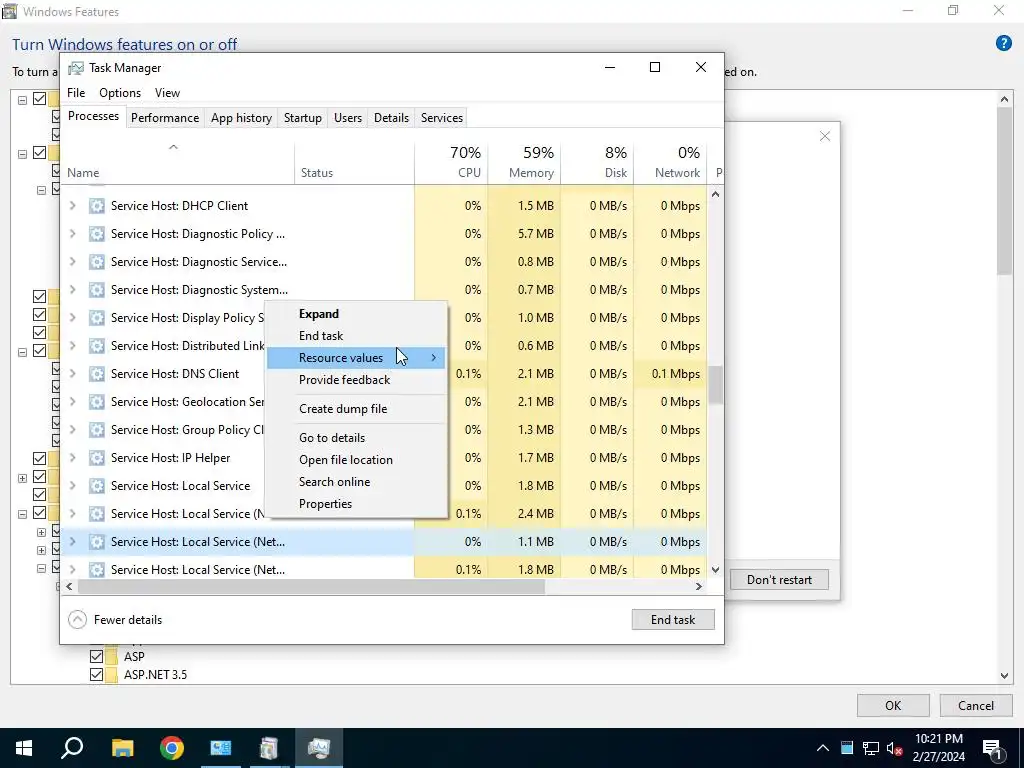Switch to the Users tab
This screenshot has width=1024, height=768.
pyautogui.click(x=347, y=118)
